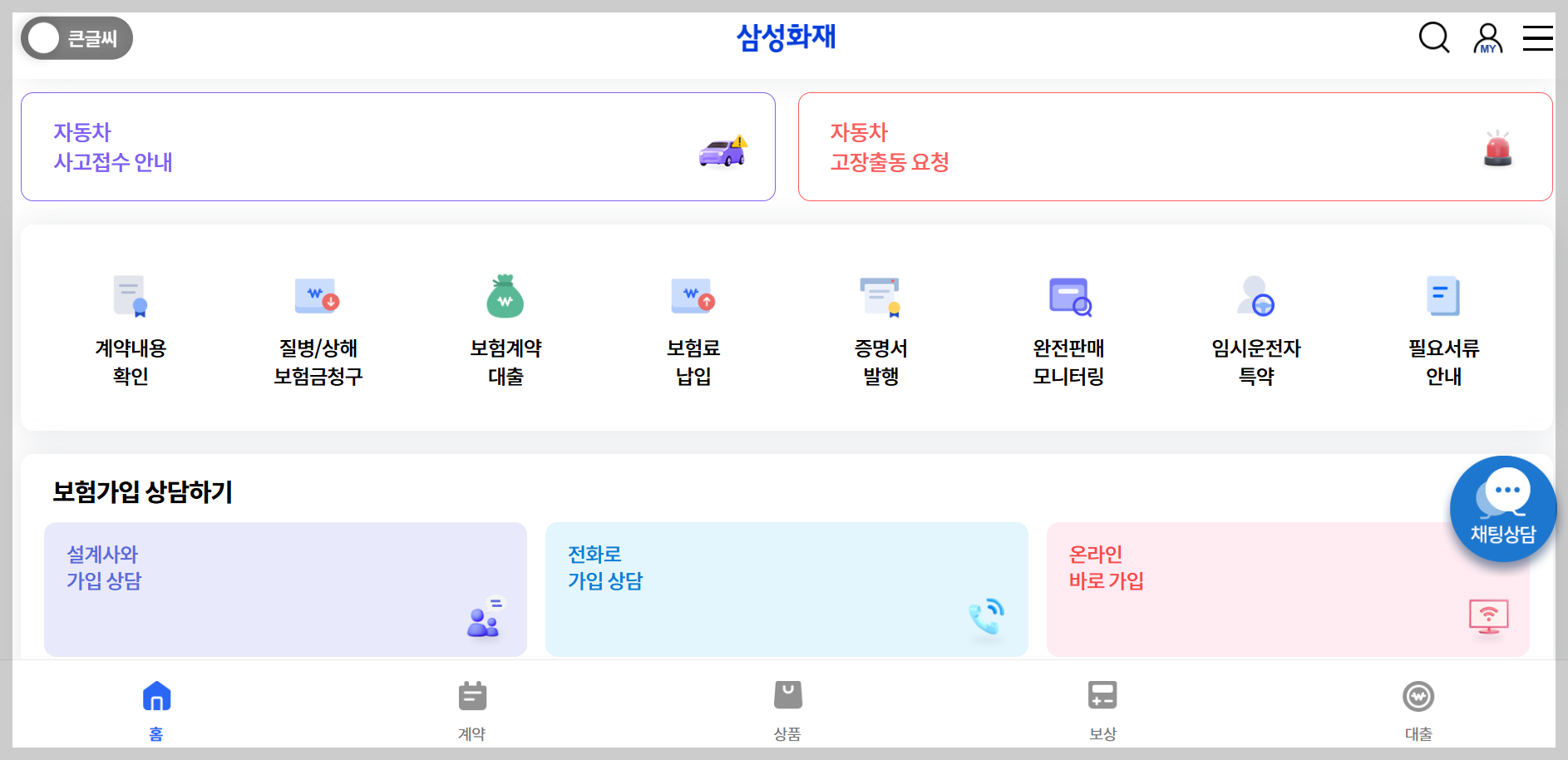Click the 삼성화재 logo

pyautogui.click(x=786, y=37)
